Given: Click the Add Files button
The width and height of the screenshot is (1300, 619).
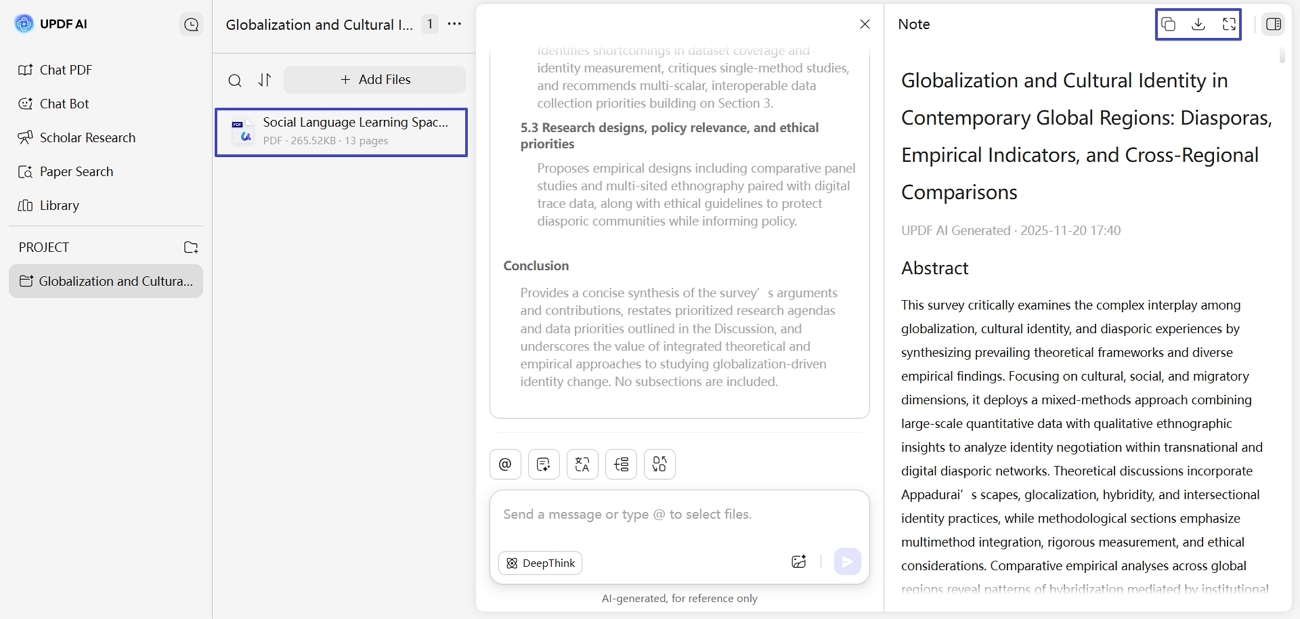Looking at the screenshot, I should pyautogui.click(x=374, y=79).
